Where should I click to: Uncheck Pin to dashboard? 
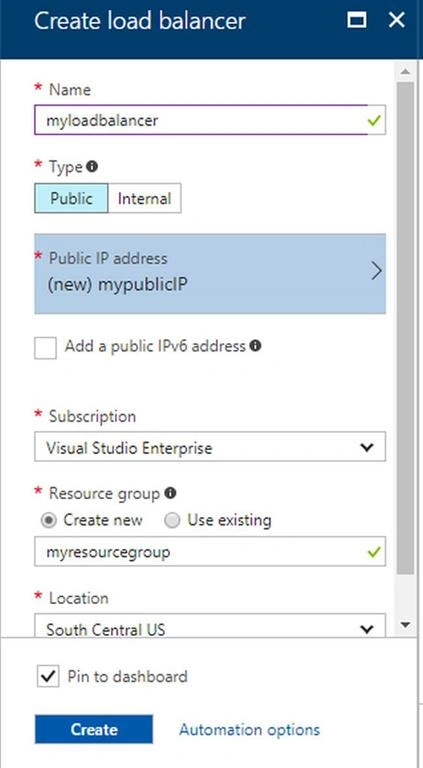pyautogui.click(x=48, y=677)
